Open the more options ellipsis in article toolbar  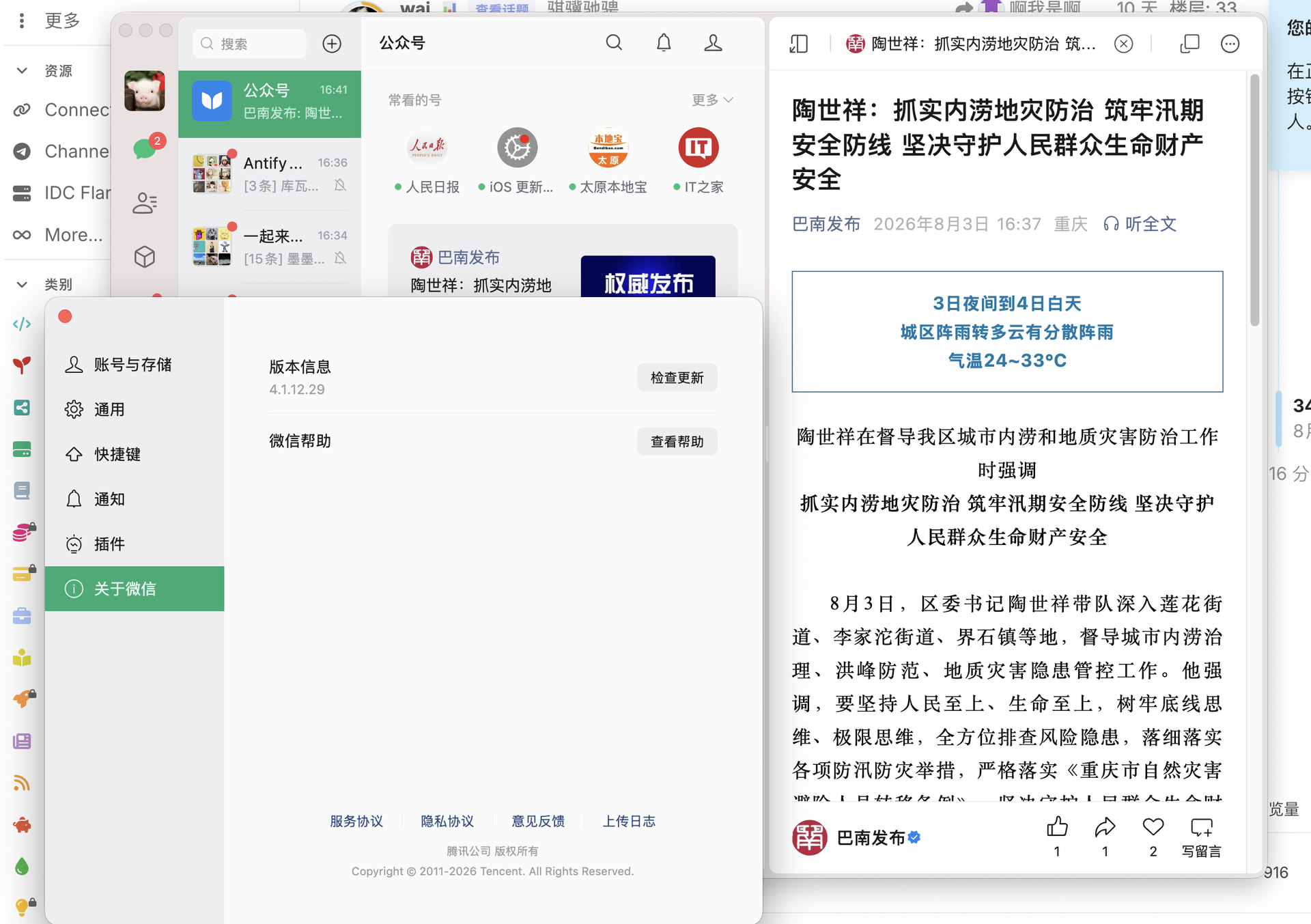click(x=1230, y=44)
